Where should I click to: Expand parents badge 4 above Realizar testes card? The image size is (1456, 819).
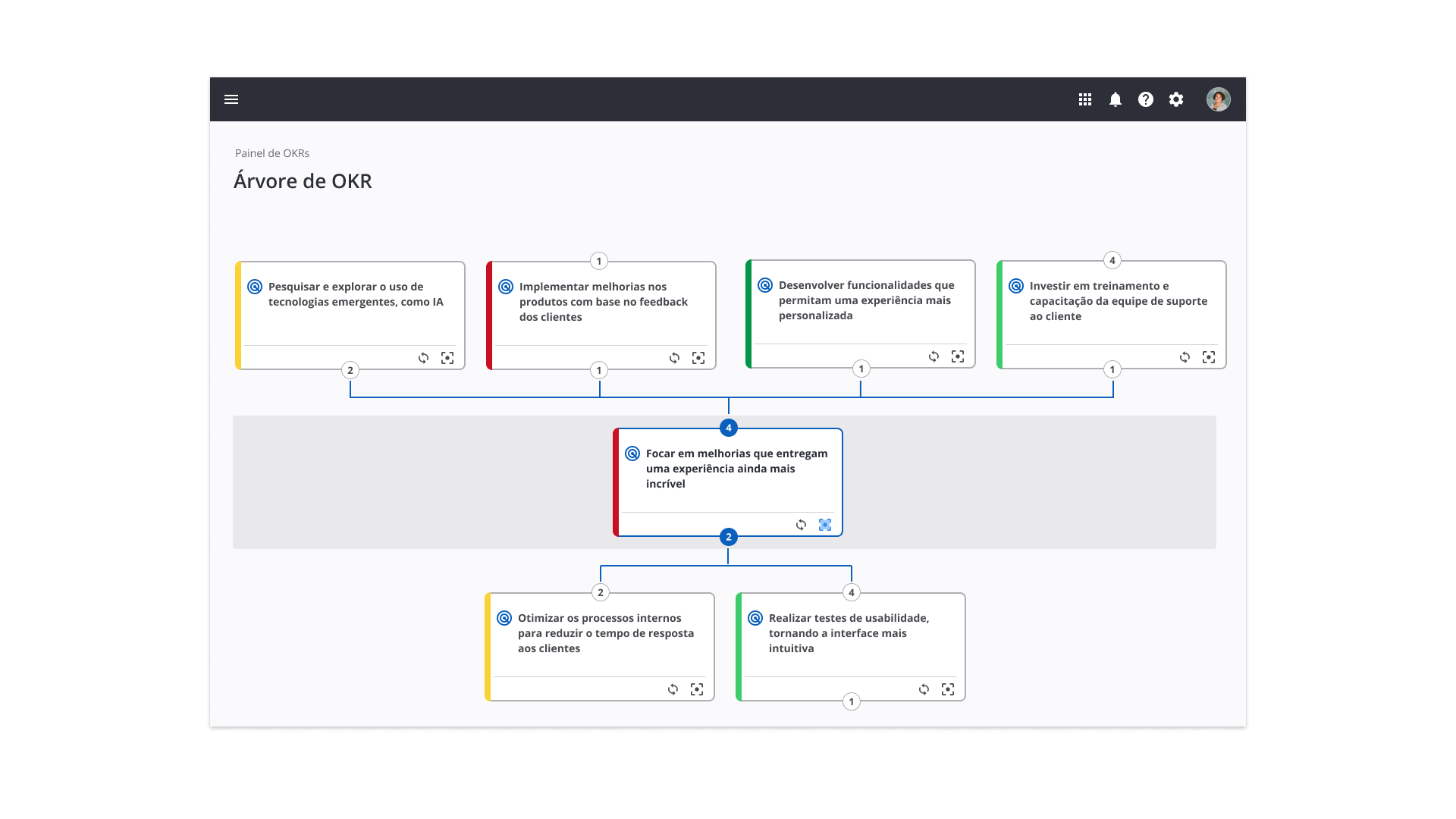click(852, 592)
